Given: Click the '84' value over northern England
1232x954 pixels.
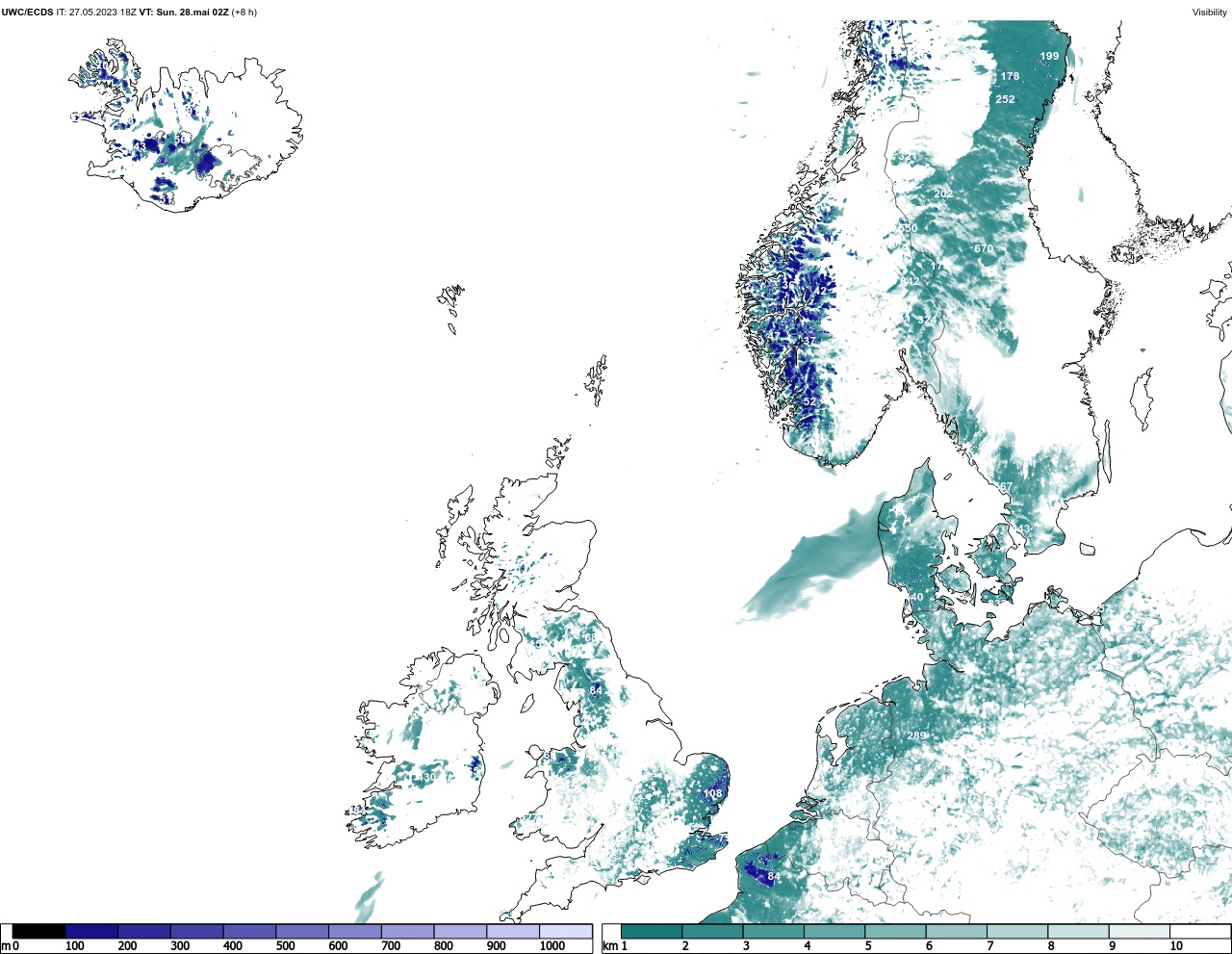Looking at the screenshot, I should (596, 690).
